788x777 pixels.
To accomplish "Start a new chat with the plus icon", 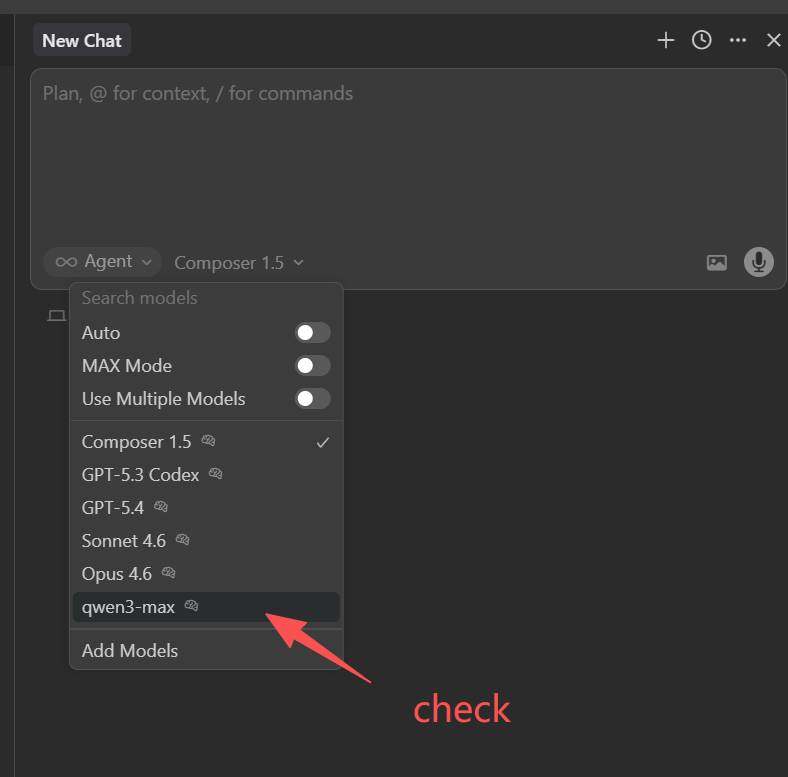I will (x=665, y=40).
